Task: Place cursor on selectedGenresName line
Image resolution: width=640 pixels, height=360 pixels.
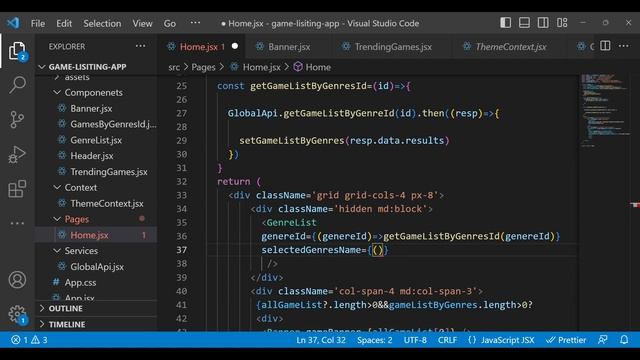Action: tap(325, 250)
